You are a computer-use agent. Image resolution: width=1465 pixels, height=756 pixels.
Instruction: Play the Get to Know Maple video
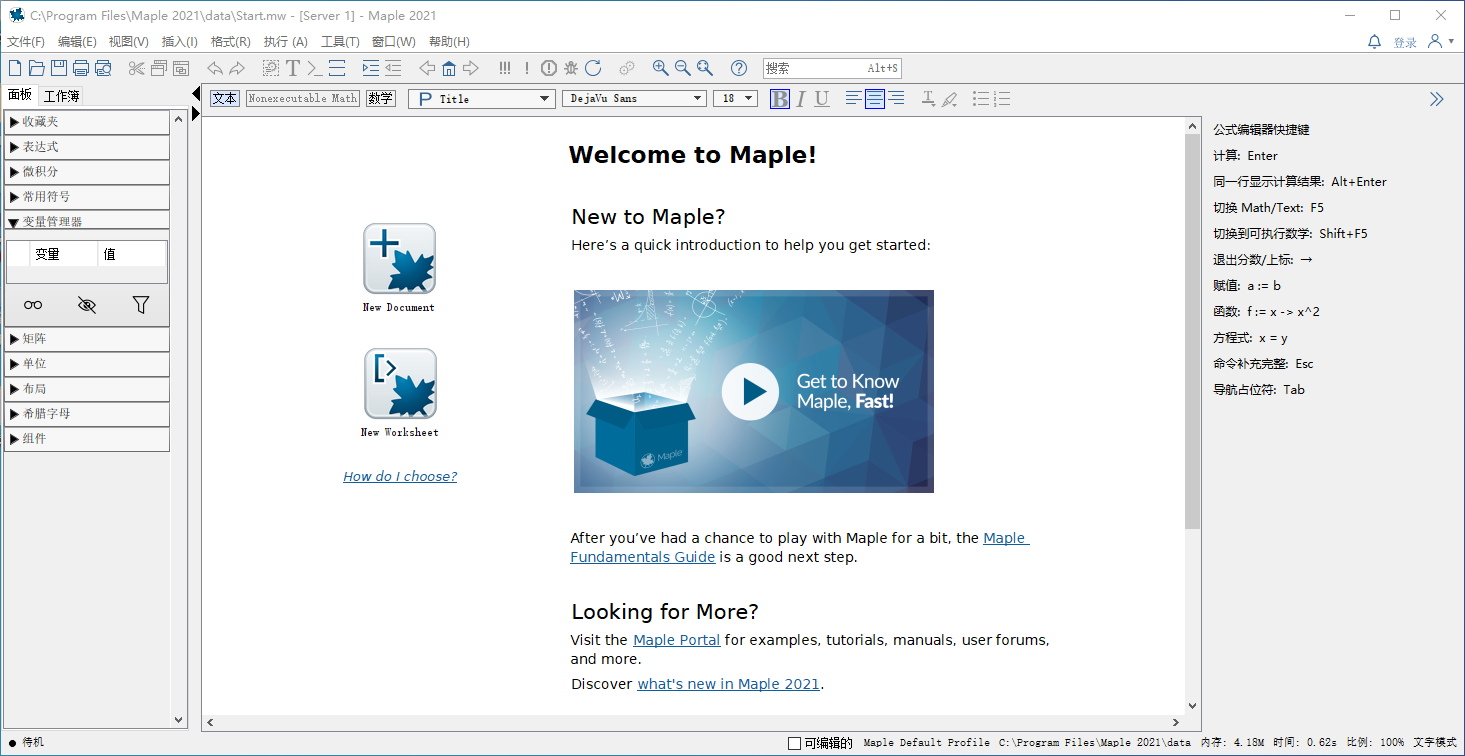click(x=750, y=391)
